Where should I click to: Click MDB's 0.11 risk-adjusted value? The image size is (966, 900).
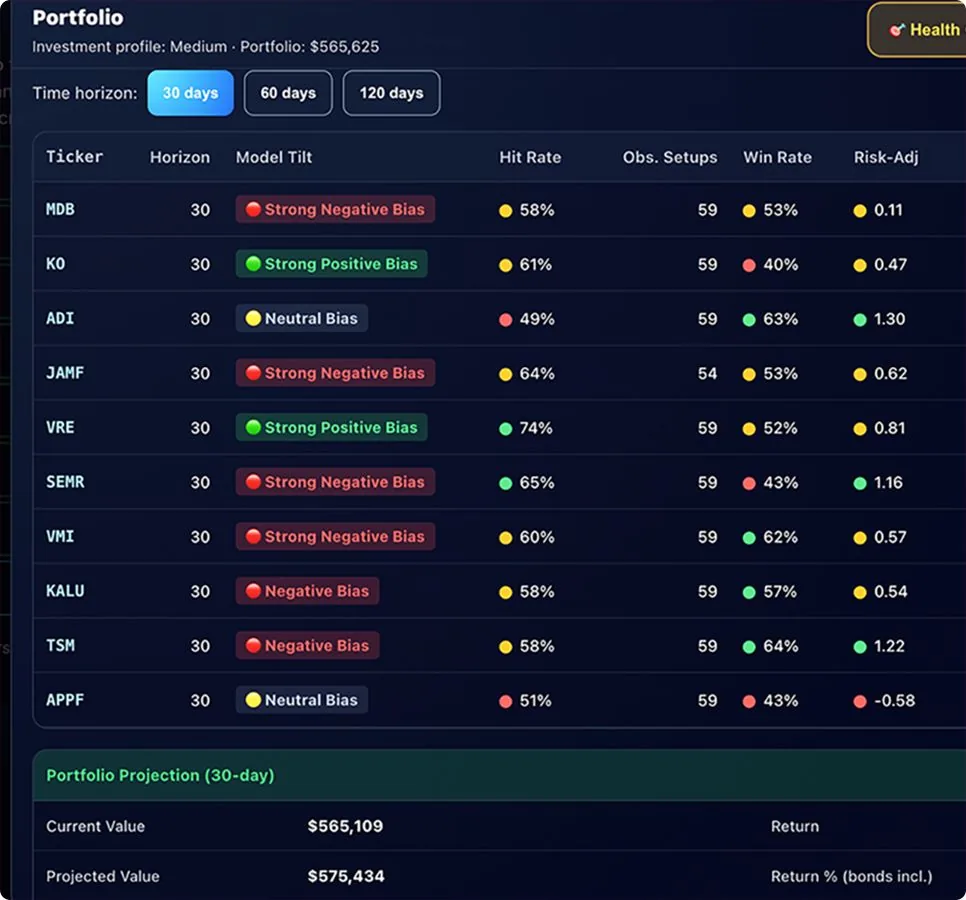[x=888, y=210]
